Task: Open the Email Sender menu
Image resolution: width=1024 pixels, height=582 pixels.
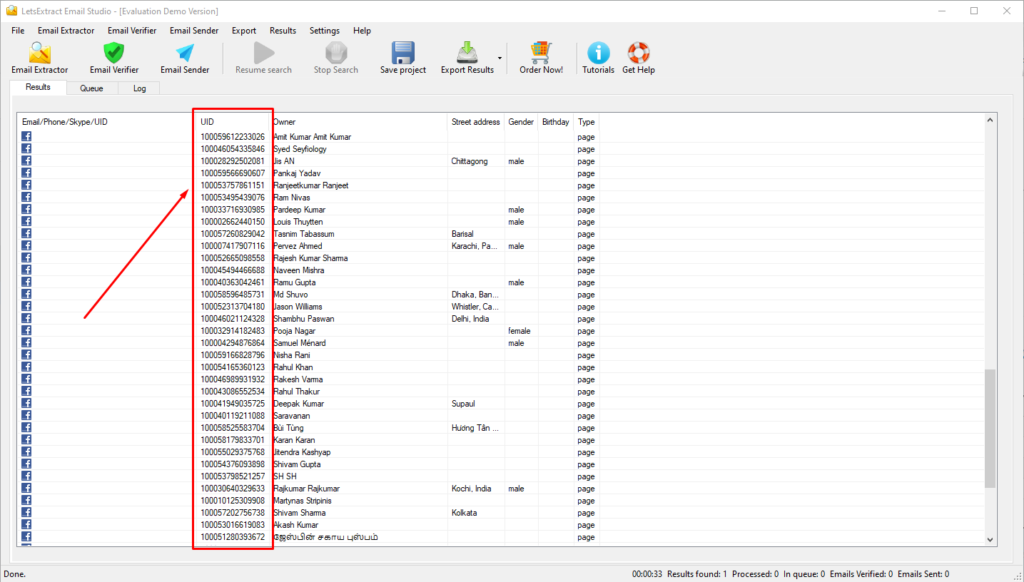Action: click(194, 31)
